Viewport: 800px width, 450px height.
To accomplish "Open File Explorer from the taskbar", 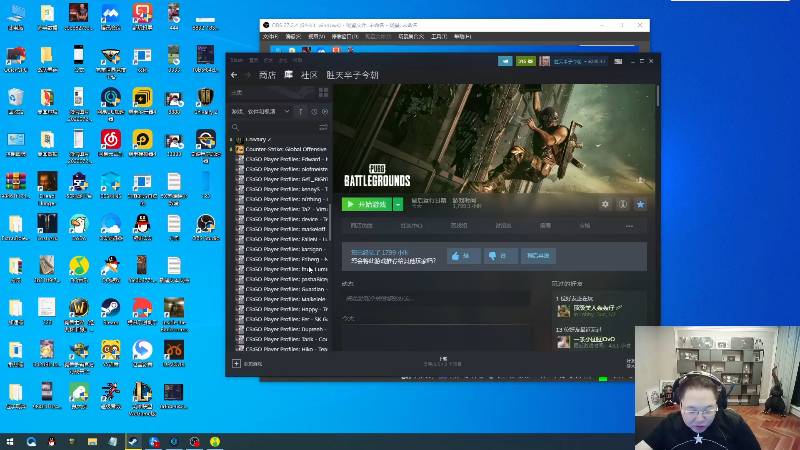I will (92, 442).
